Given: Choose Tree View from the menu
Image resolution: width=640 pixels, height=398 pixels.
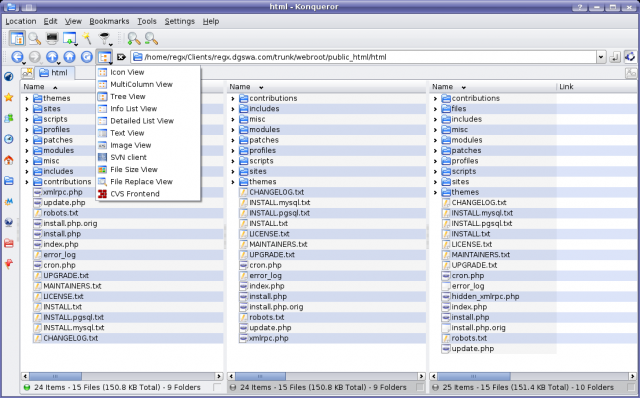Looking at the screenshot, I should [148, 96].
